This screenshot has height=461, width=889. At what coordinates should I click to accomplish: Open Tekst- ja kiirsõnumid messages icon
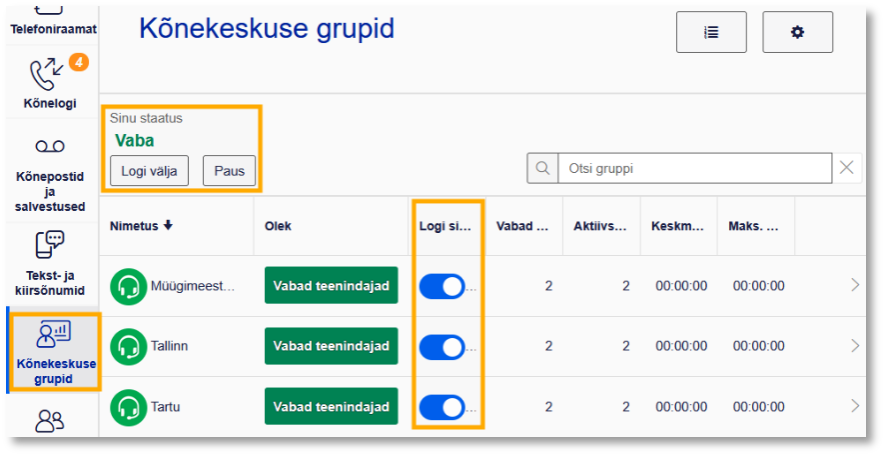(x=50, y=245)
